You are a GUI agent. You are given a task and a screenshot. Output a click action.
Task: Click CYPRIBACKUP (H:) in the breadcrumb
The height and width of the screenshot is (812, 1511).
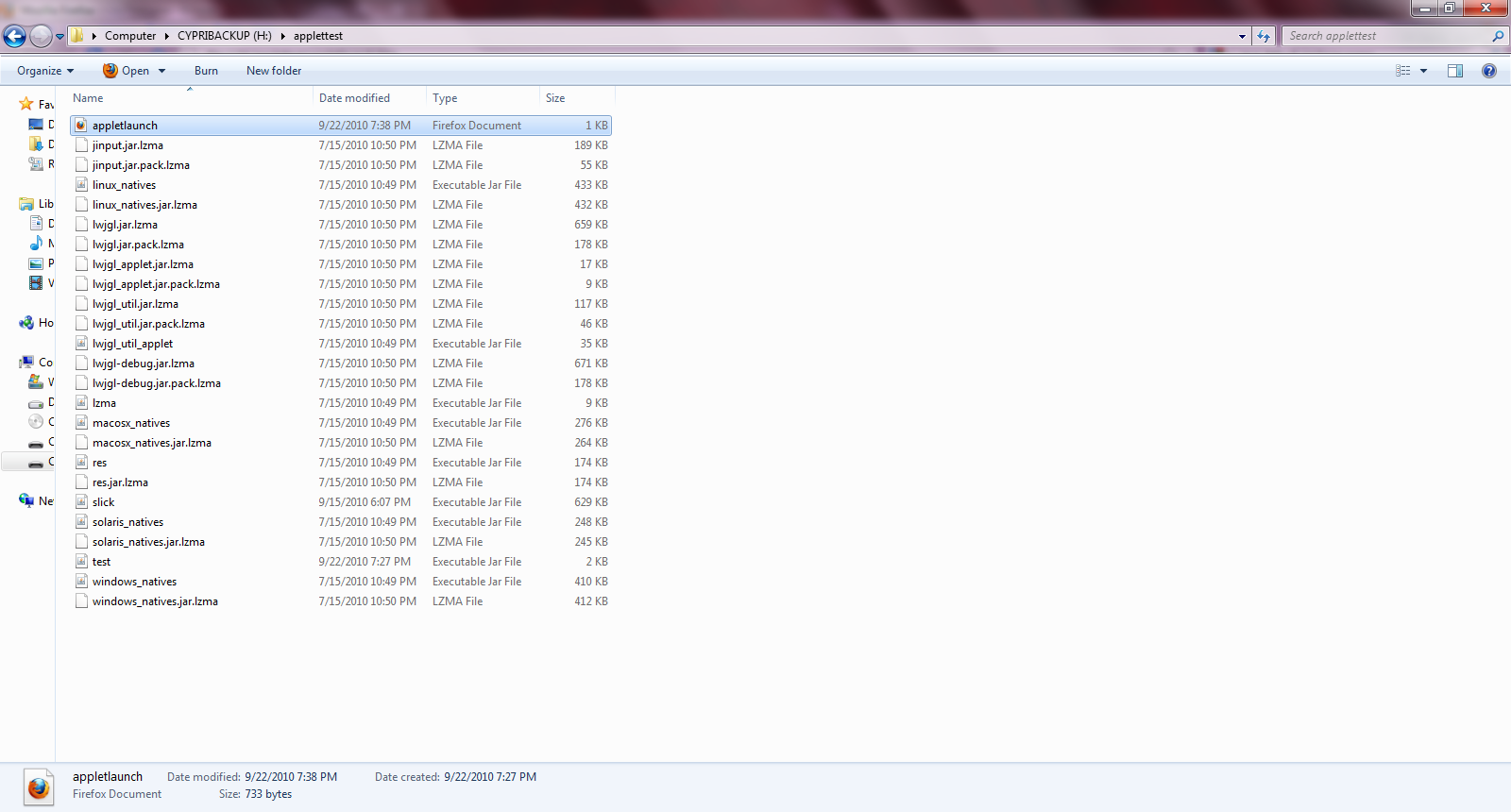[224, 36]
